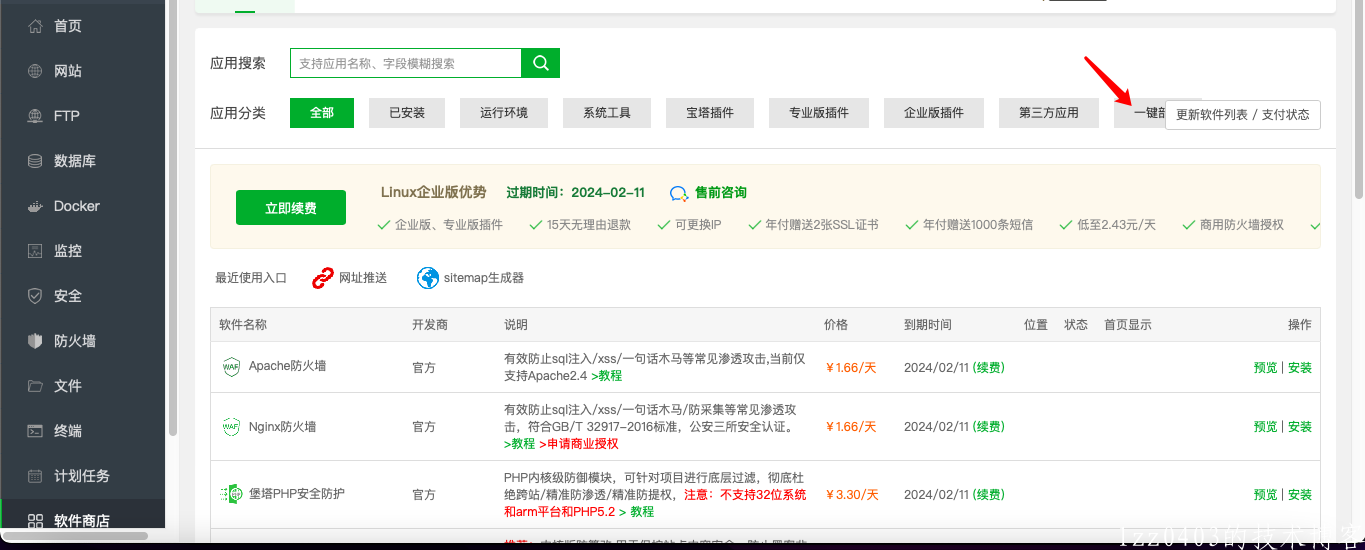This screenshot has height=550, width=1365.
Task: Select the 宝塔插件 category tab
Action: point(710,113)
